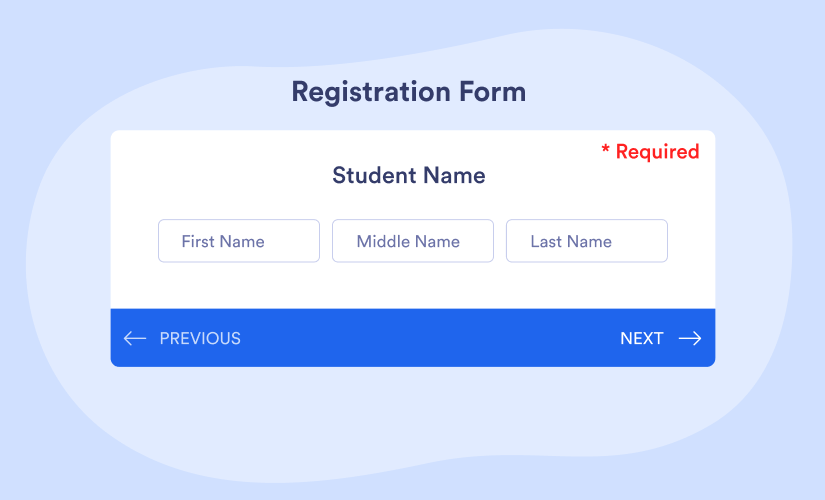Screen dimensions: 825x500
Task: Click the gap between First and Middle Name fields
Action: (326, 241)
